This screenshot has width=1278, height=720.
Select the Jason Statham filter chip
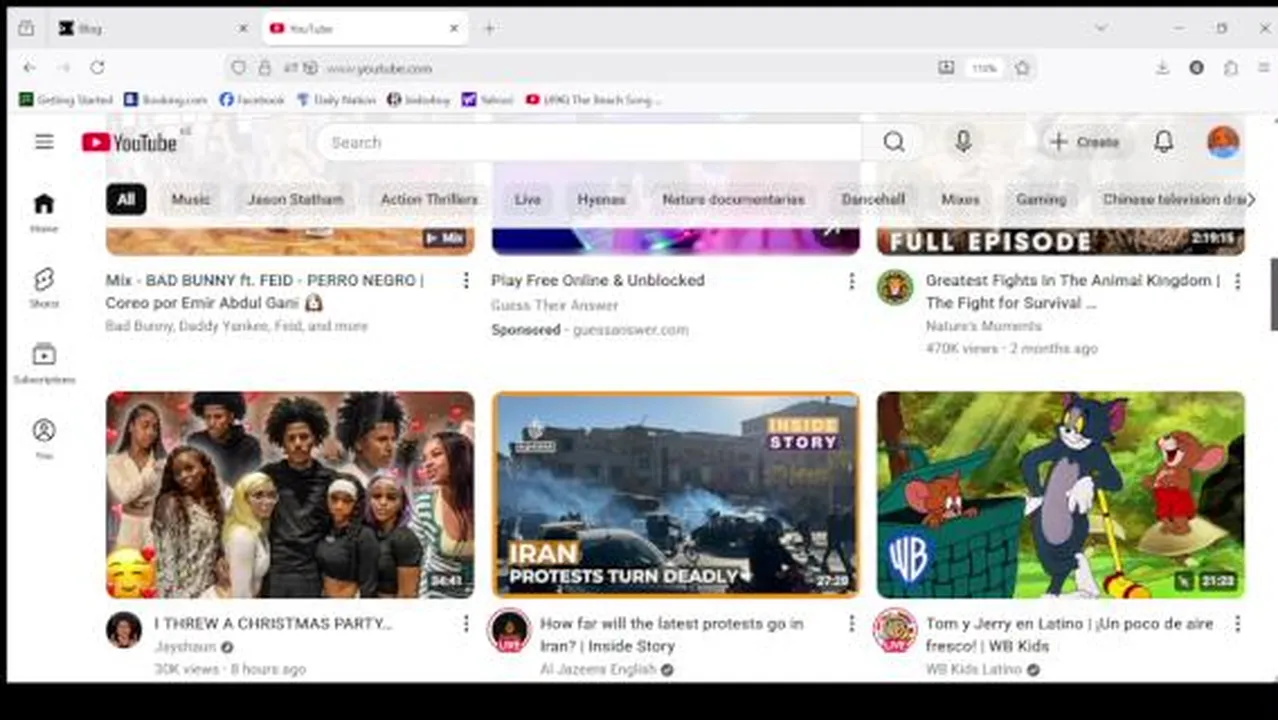(295, 199)
